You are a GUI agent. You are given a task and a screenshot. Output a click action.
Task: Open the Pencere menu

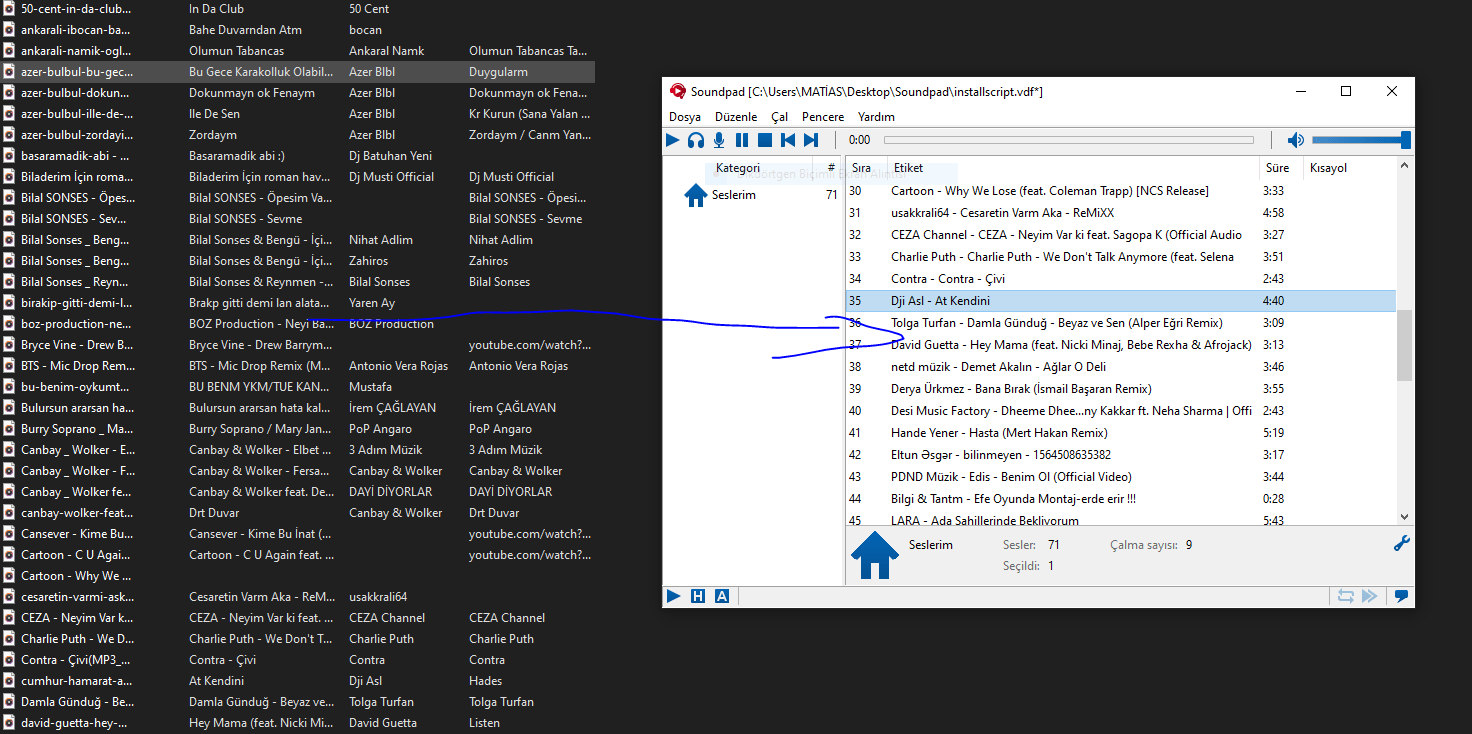click(x=823, y=117)
